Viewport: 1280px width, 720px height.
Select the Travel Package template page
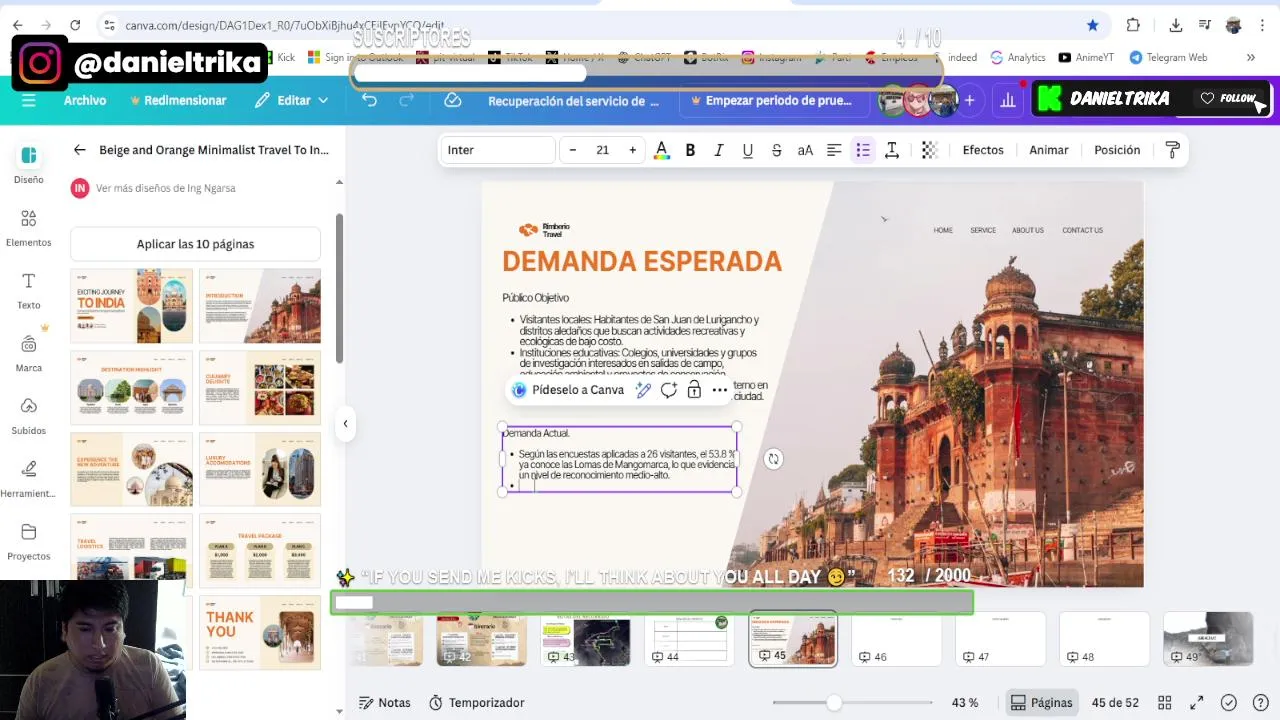(x=260, y=550)
